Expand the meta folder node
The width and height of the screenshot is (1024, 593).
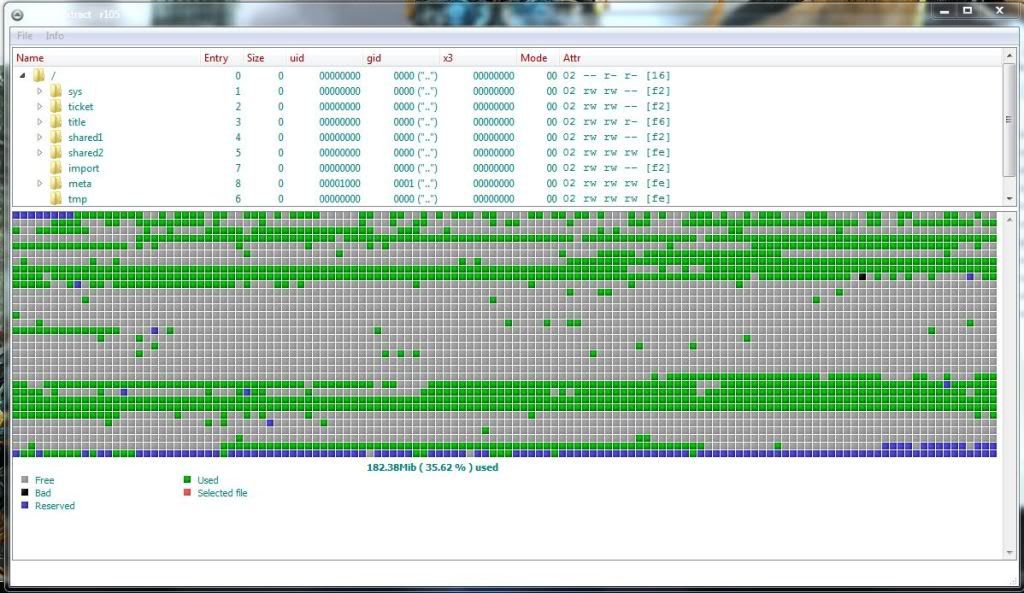pyautogui.click(x=40, y=184)
